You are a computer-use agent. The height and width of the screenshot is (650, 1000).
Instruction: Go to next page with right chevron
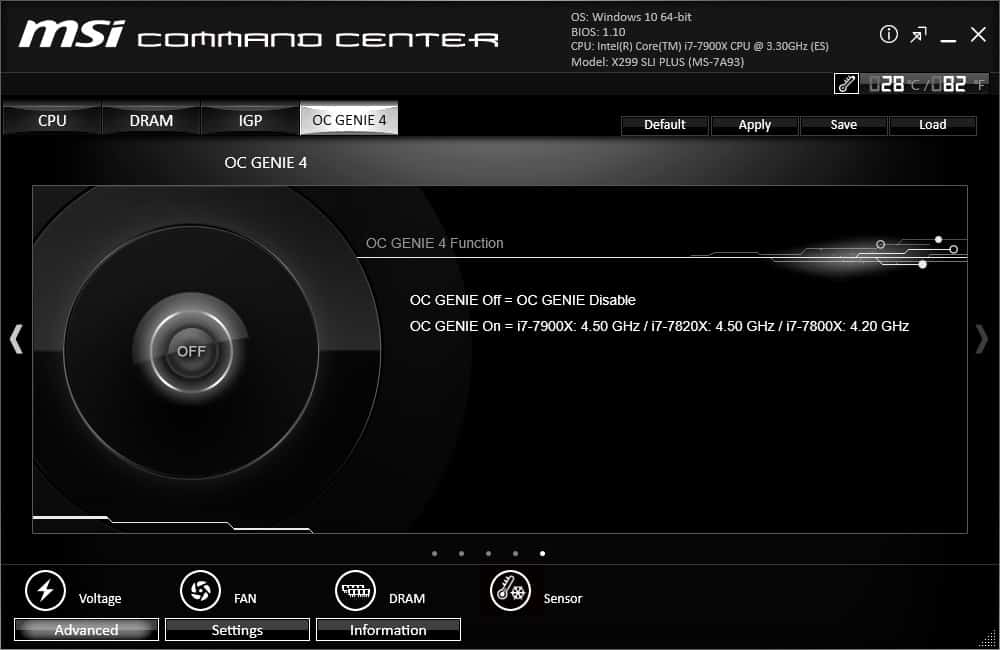[x=982, y=339]
